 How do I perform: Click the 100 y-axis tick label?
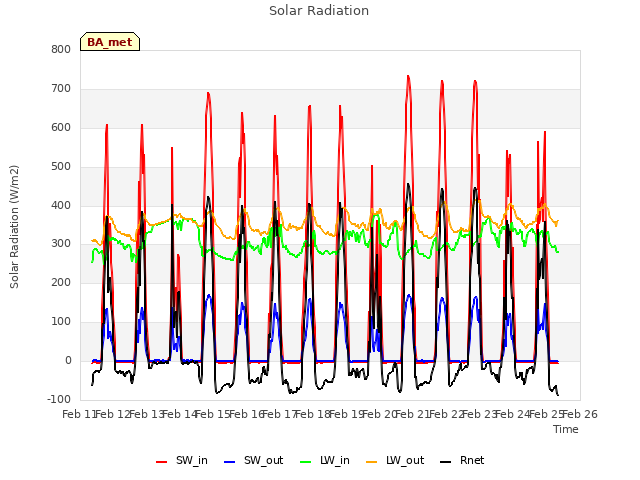pyautogui.click(x=61, y=322)
